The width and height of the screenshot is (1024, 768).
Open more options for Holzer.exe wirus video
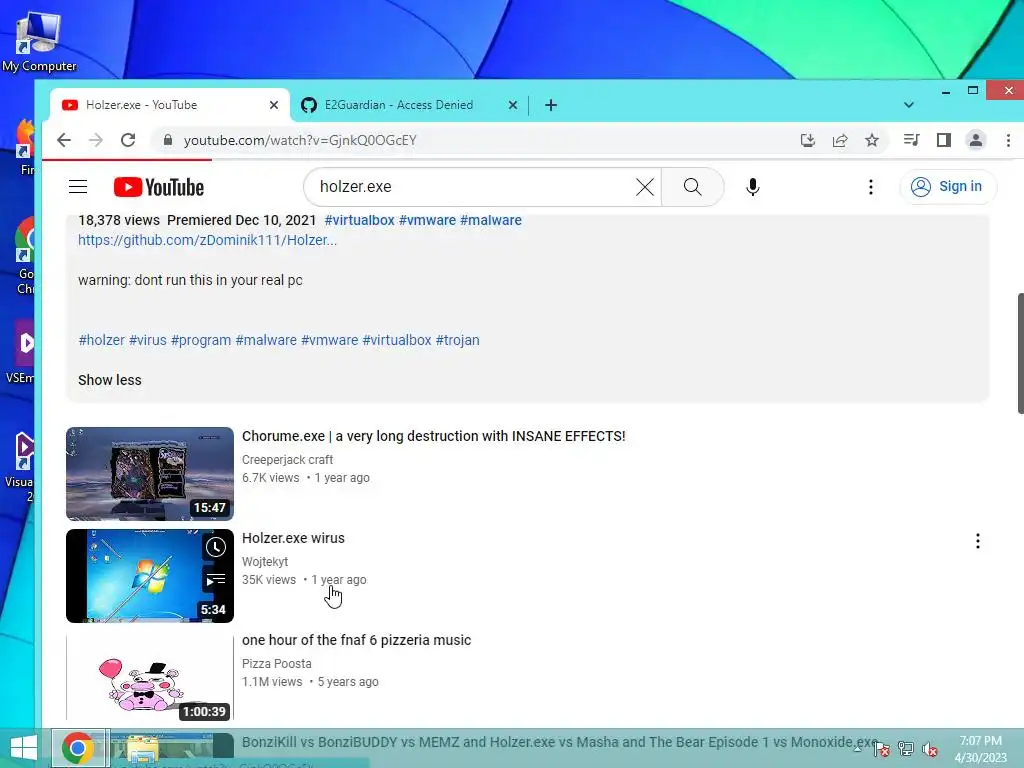tap(978, 541)
